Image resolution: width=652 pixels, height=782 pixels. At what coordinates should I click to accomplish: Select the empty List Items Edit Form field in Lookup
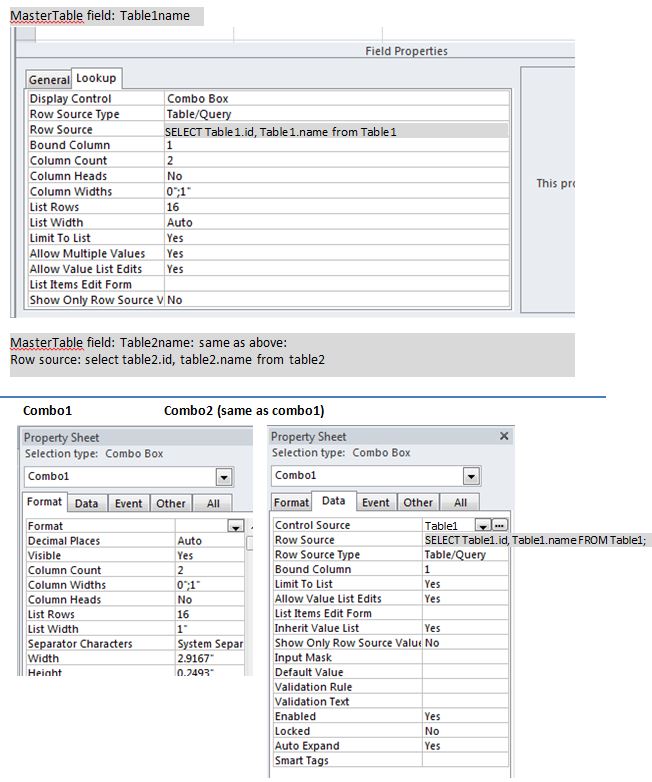point(337,284)
